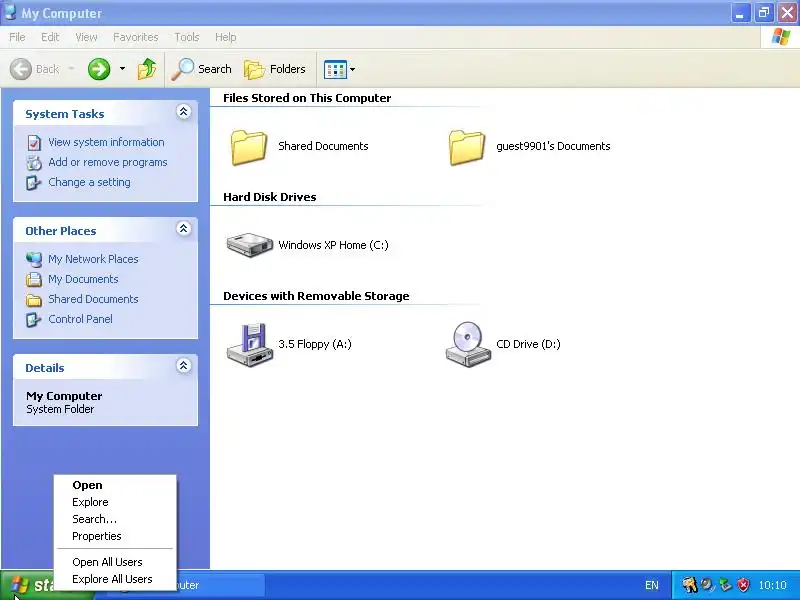Open the Help menu

point(226,37)
